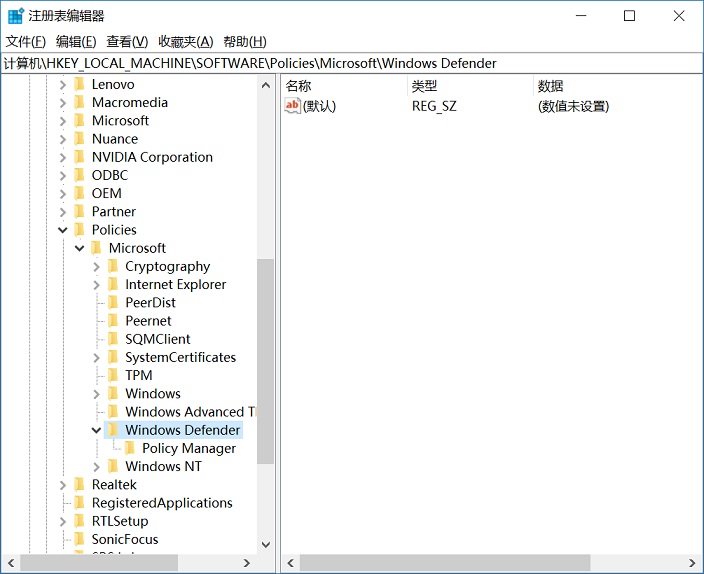
Task: Expand the Windows key arrow
Action: 96,394
